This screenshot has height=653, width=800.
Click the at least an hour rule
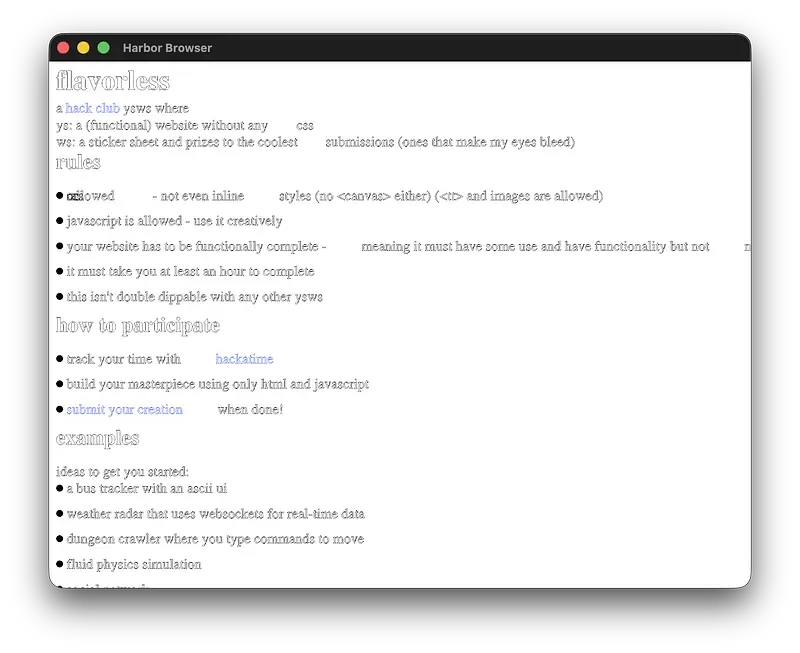point(190,271)
